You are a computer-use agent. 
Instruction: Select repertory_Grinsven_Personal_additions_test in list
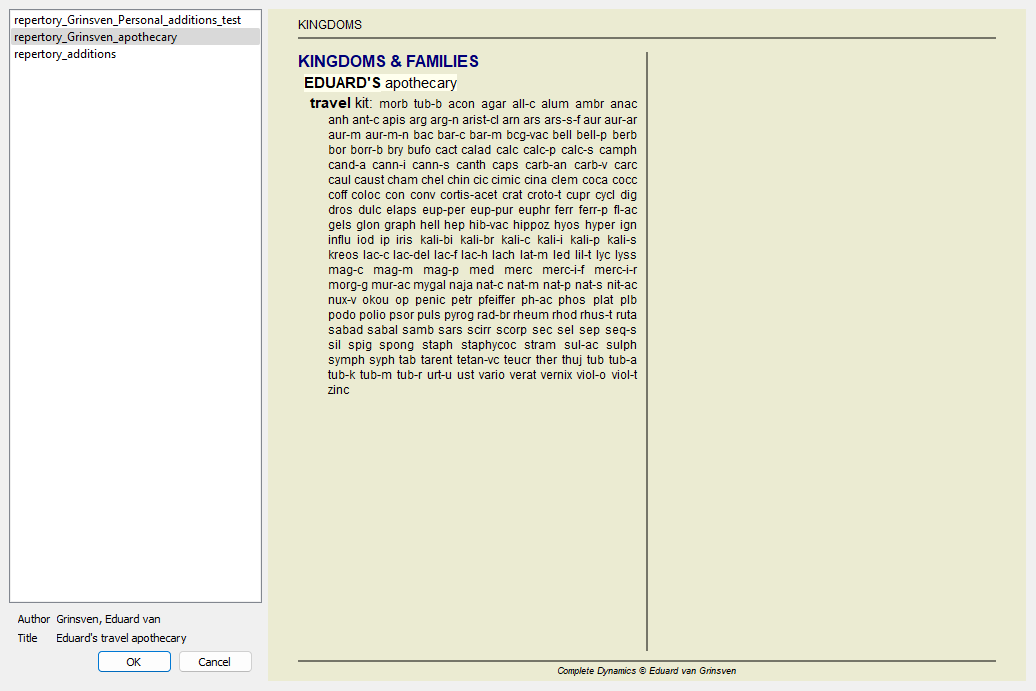[x=135, y=20]
